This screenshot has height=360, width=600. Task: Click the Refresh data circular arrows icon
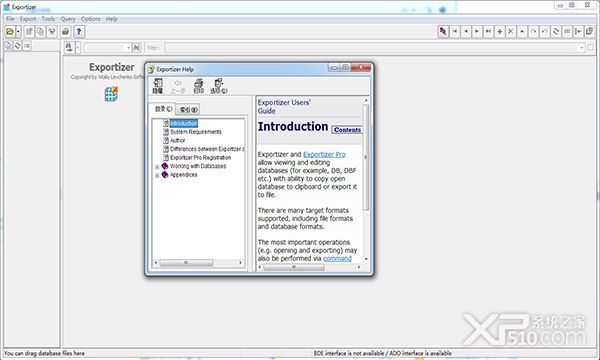pos(556,31)
